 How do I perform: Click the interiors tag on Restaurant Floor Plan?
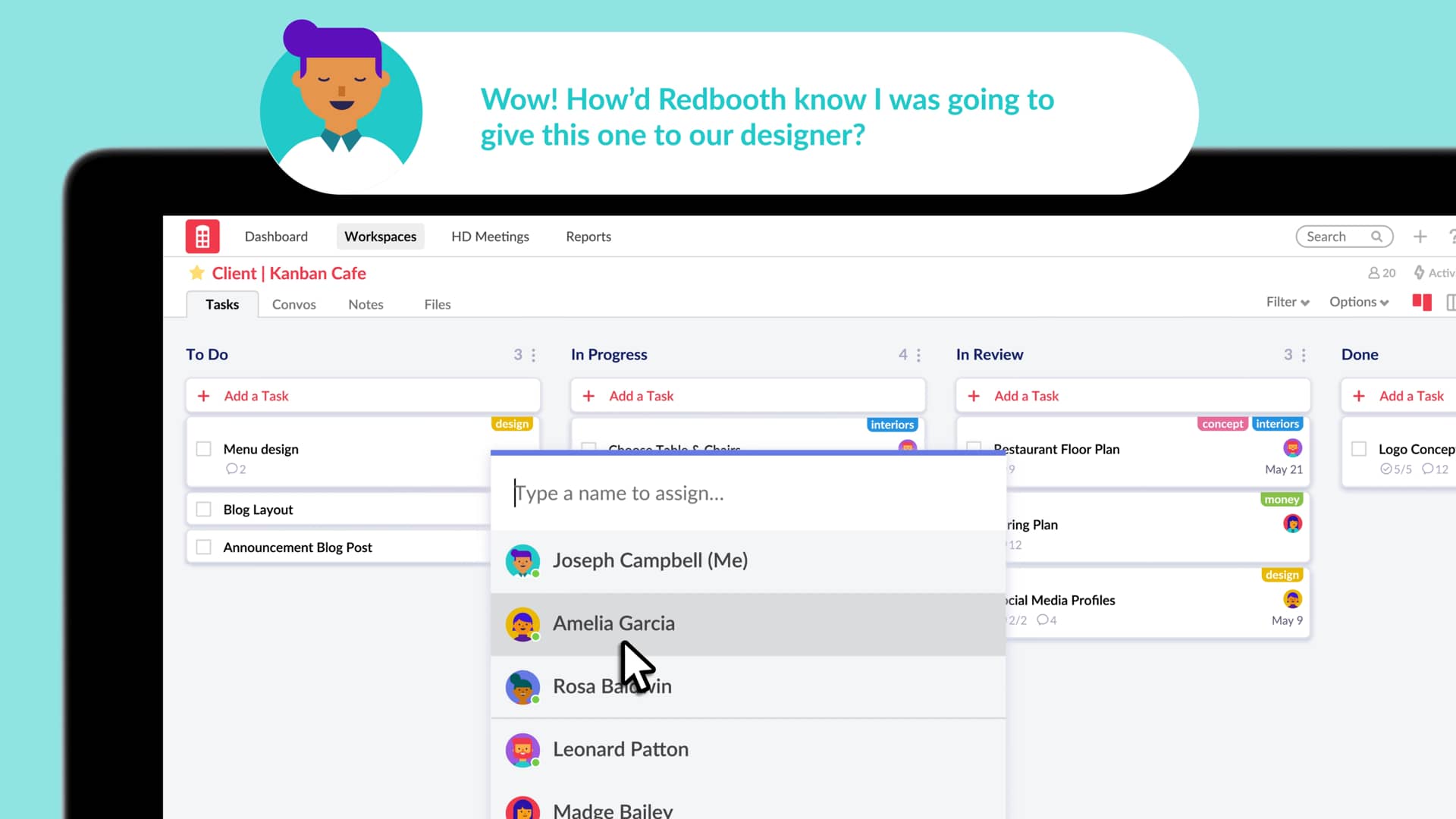[x=1277, y=424]
